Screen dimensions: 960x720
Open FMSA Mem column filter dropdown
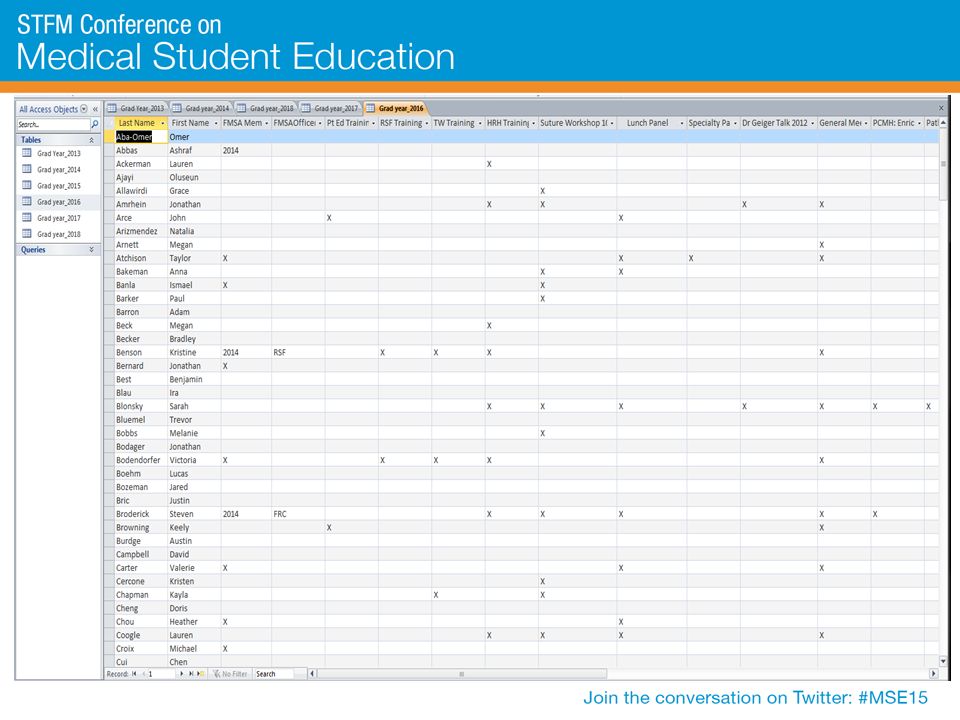point(267,124)
